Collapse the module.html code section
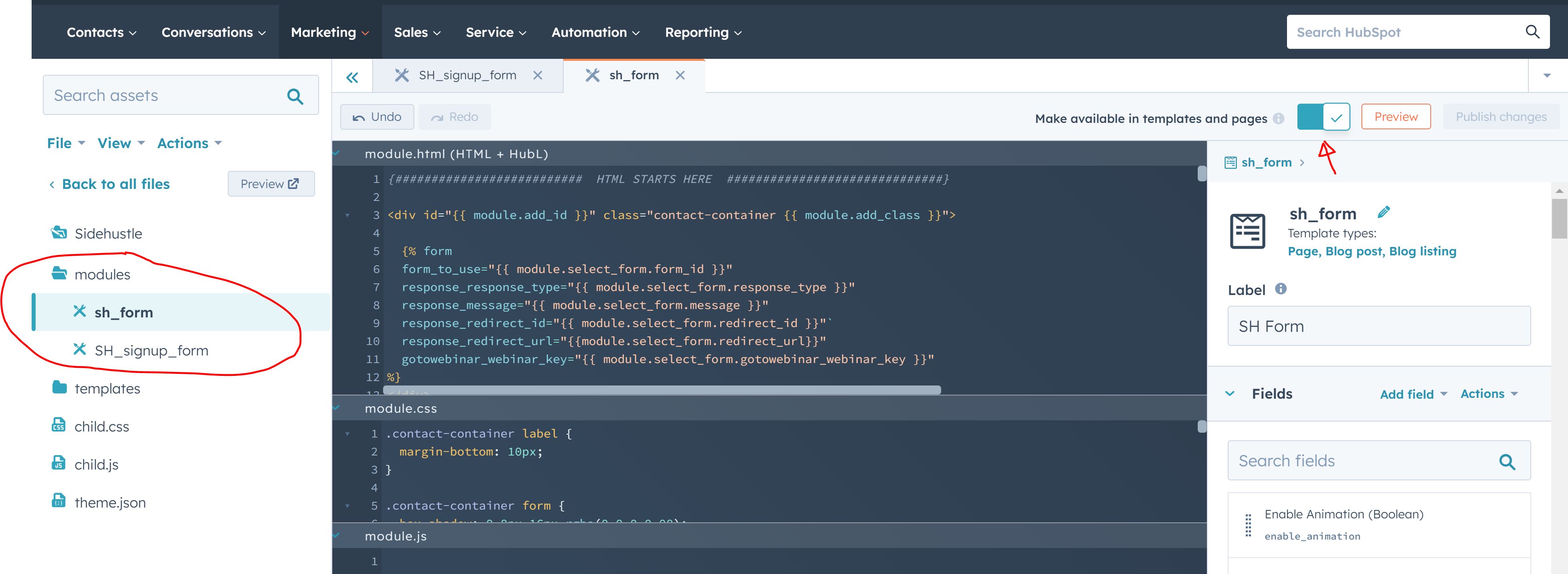 click(x=336, y=153)
